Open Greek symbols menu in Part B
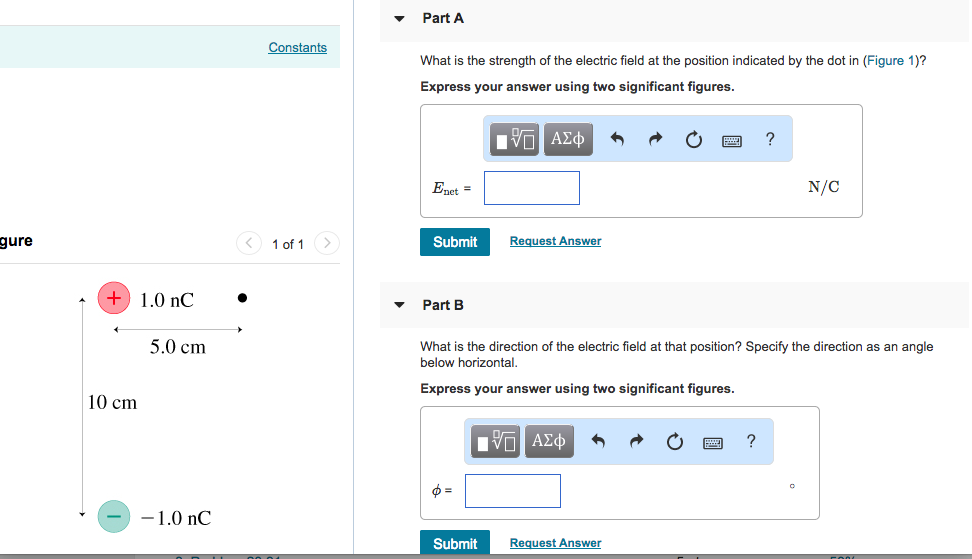Image resolution: width=972 pixels, height=559 pixels. click(549, 441)
